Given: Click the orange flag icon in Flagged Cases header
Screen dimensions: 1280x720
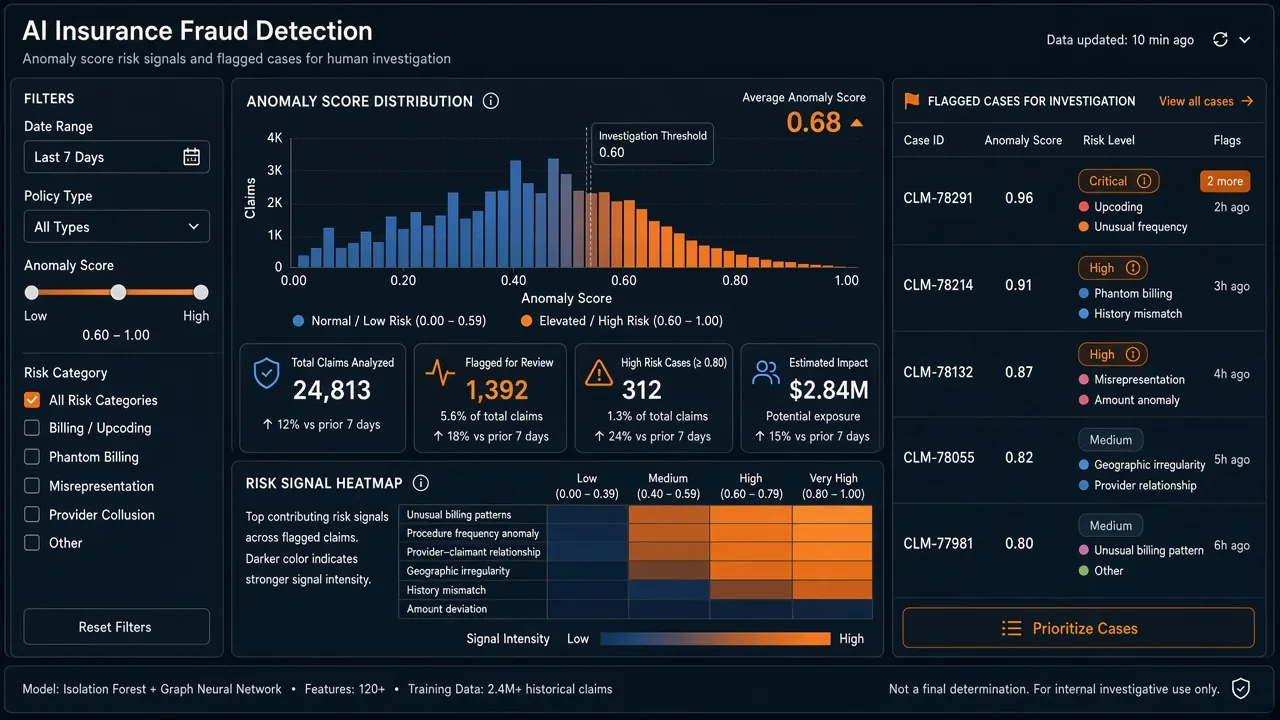Looking at the screenshot, I should [912, 101].
